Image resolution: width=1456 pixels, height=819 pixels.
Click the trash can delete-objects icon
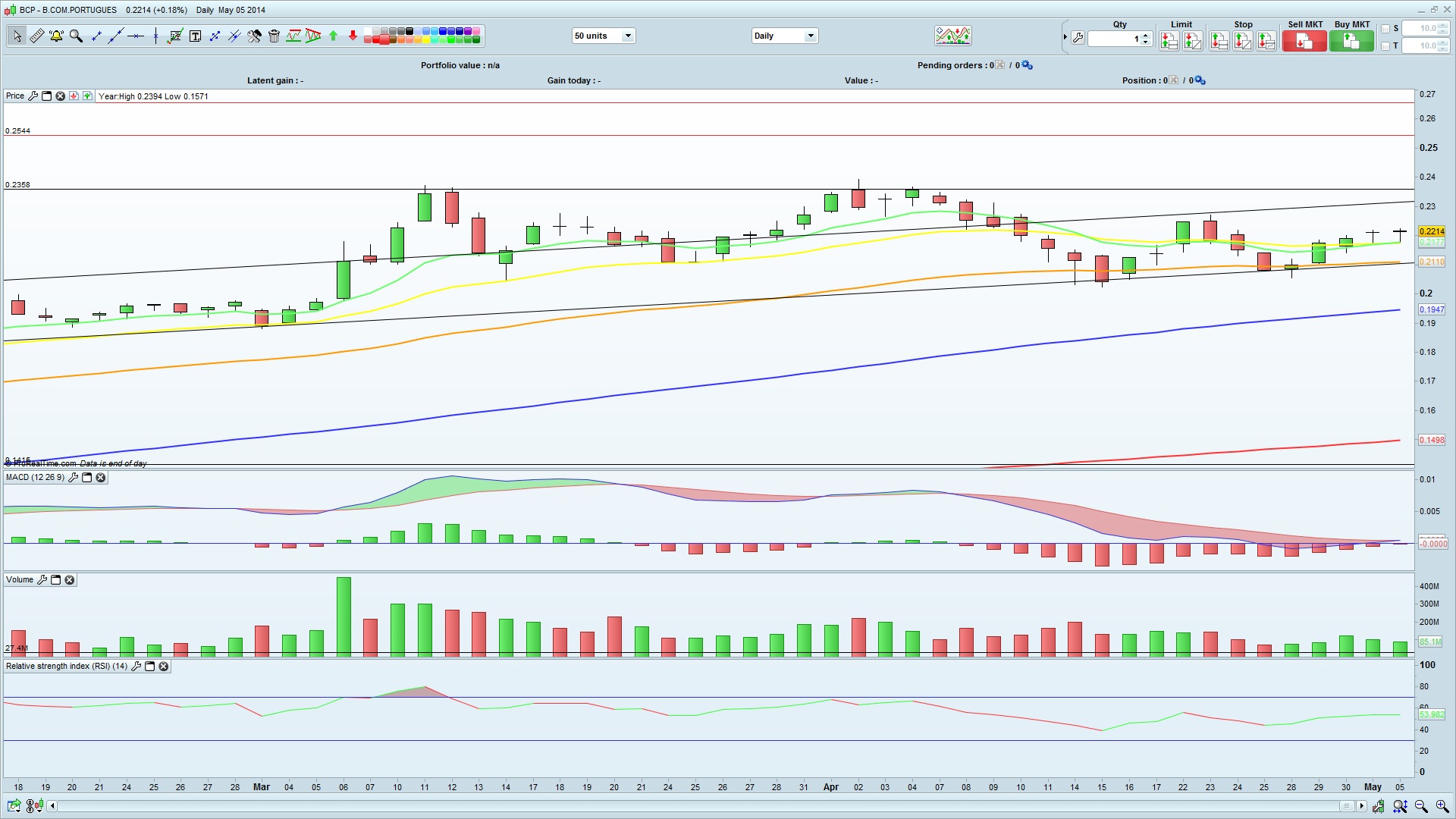[x=274, y=36]
